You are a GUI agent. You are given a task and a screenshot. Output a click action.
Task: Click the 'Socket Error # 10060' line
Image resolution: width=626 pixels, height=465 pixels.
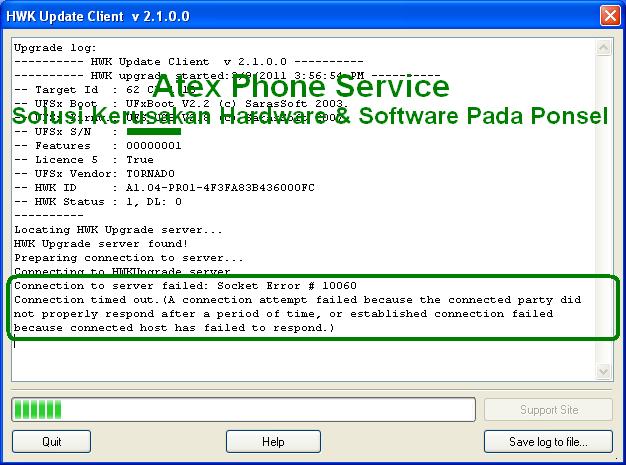(x=185, y=286)
